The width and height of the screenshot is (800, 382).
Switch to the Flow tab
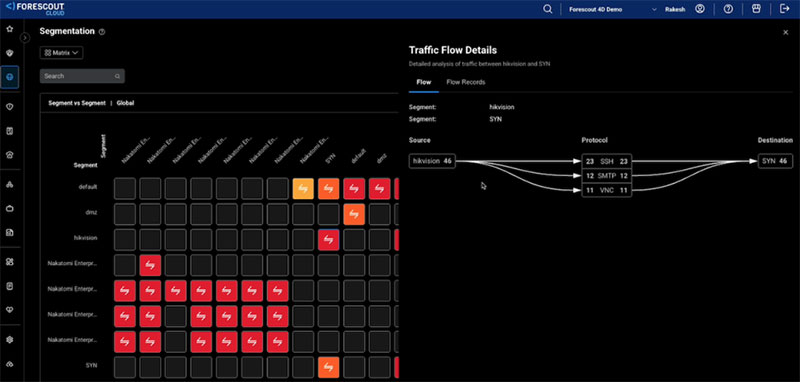click(x=423, y=82)
